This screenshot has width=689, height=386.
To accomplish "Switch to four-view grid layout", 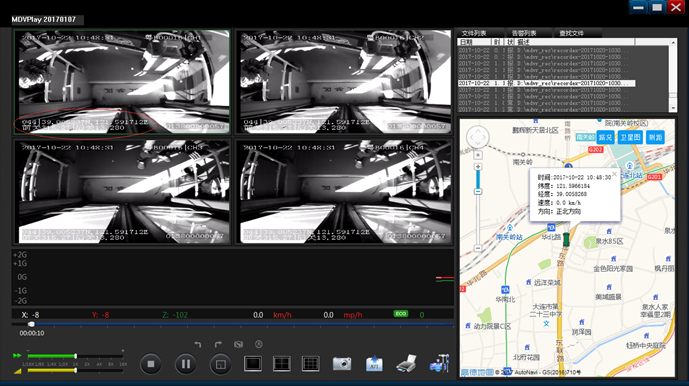I will tap(282, 364).
